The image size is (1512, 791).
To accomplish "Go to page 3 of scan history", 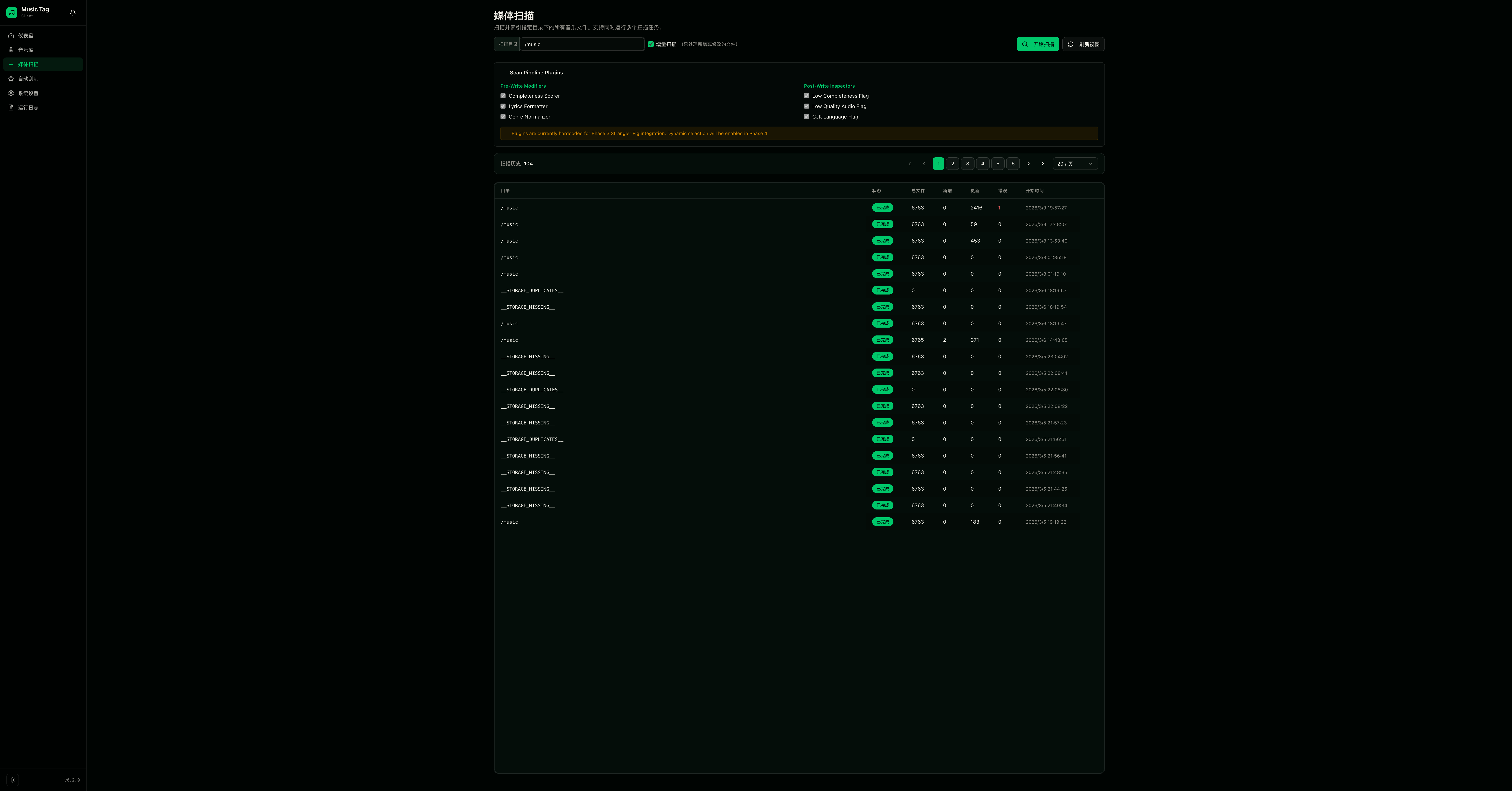I will click(x=967, y=164).
